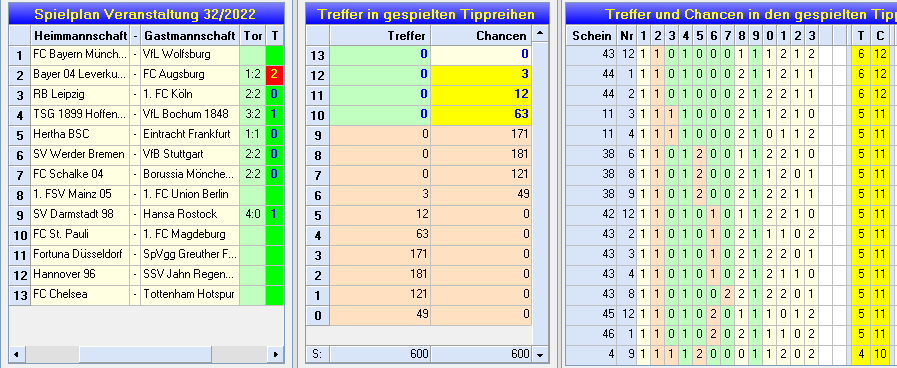
Task: Select 1. FSV Mainz 05 cell
Action: pyautogui.click(x=80, y=195)
